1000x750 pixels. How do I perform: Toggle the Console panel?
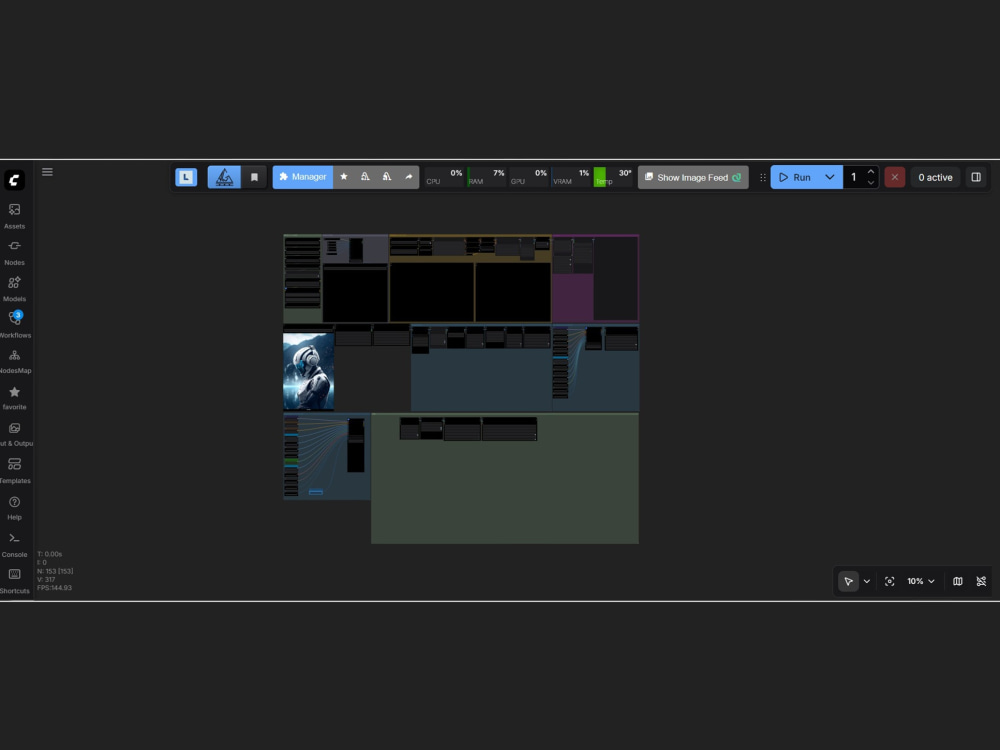coord(14,545)
